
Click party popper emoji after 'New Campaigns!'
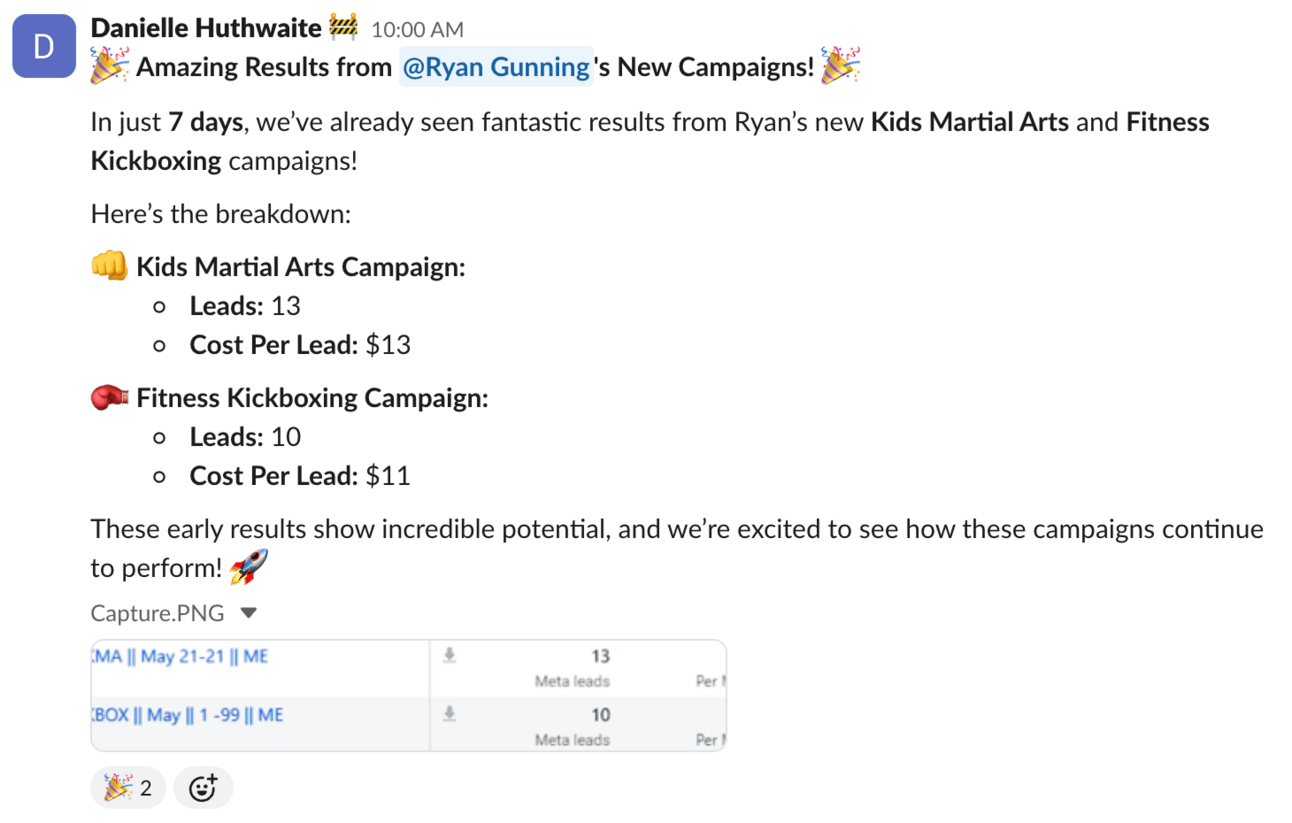[840, 67]
